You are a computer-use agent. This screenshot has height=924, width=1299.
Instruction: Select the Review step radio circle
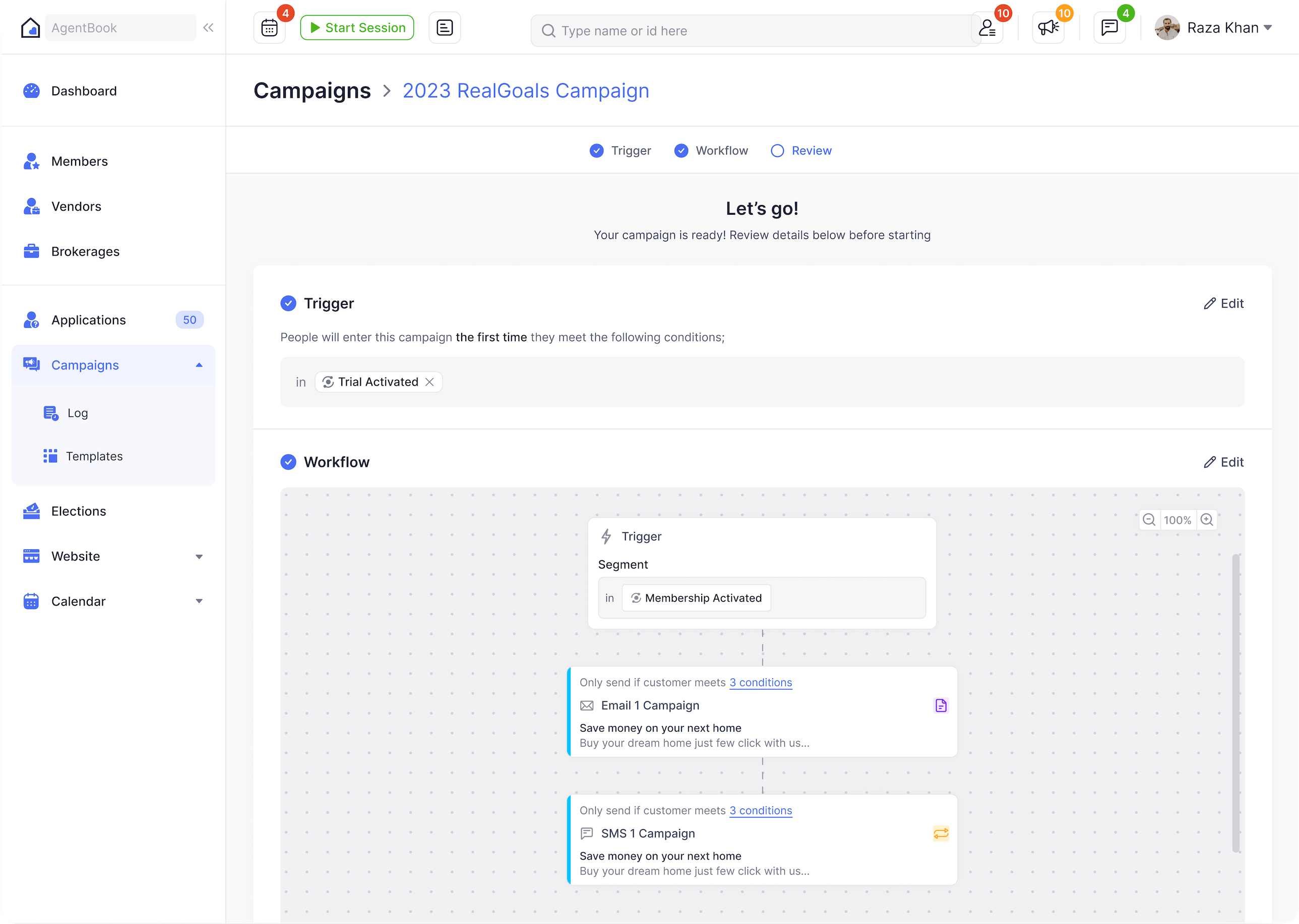click(x=777, y=151)
